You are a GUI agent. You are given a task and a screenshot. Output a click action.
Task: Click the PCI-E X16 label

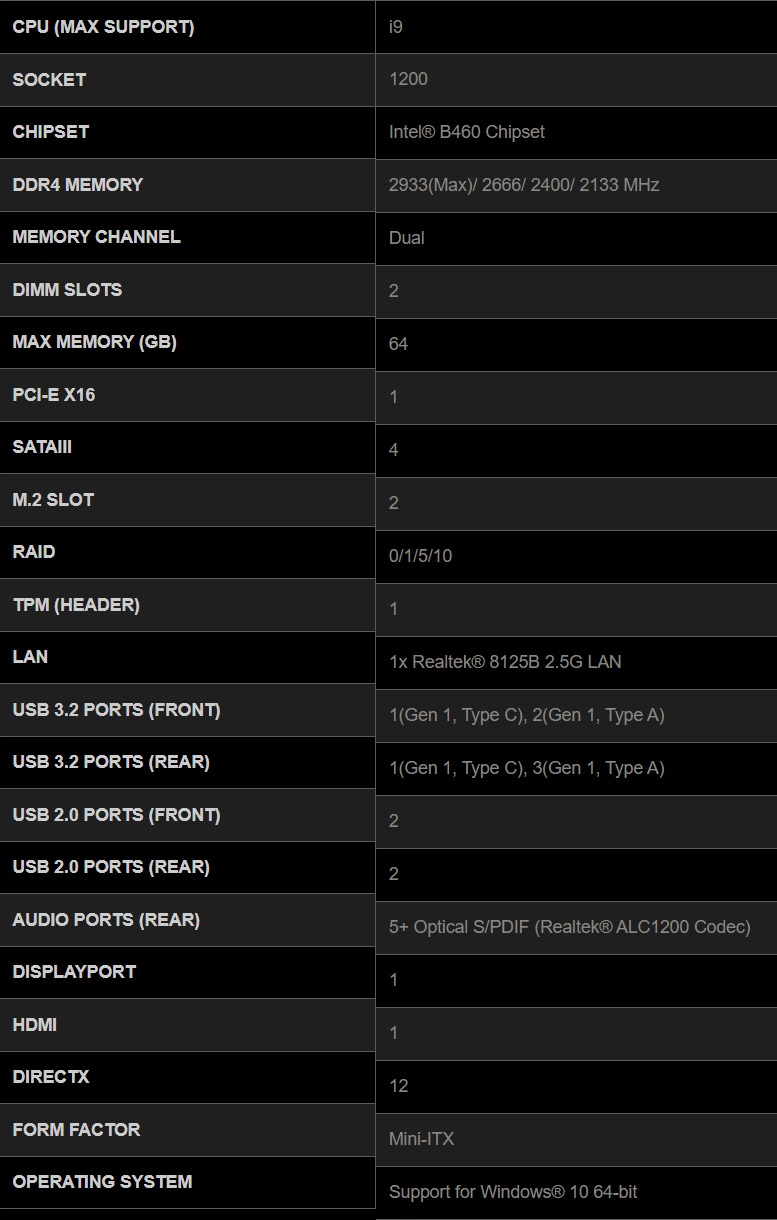(x=54, y=395)
